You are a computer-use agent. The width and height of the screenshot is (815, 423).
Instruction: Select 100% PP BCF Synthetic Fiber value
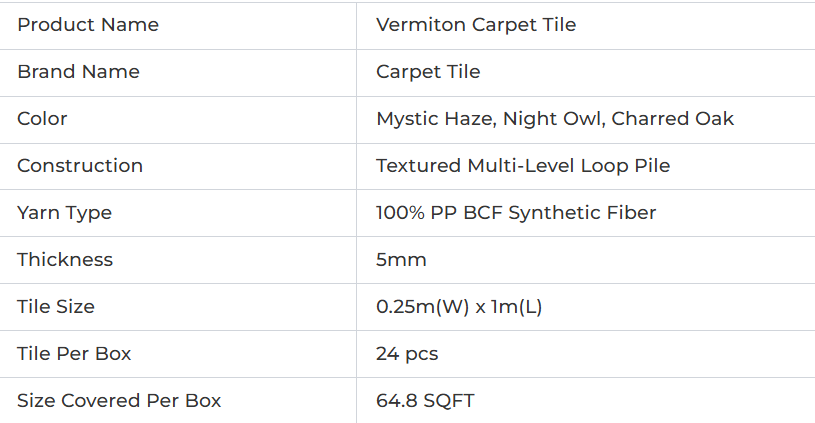point(516,213)
